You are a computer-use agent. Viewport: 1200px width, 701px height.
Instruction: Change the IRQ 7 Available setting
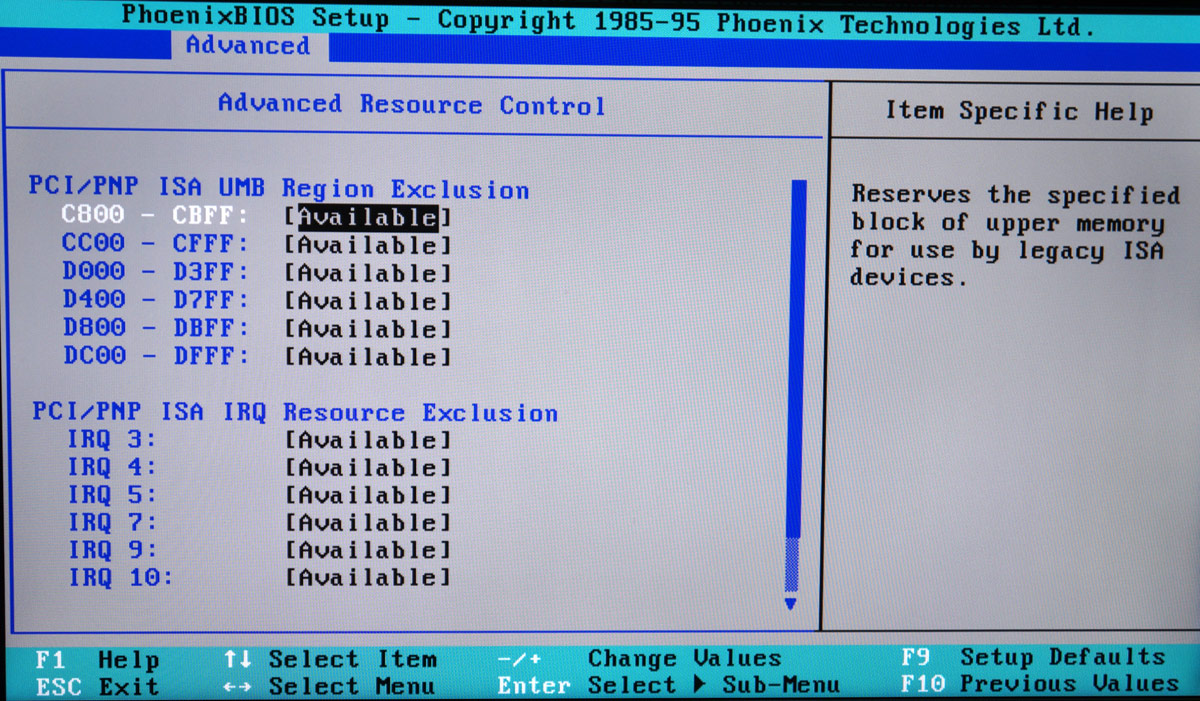pos(367,523)
